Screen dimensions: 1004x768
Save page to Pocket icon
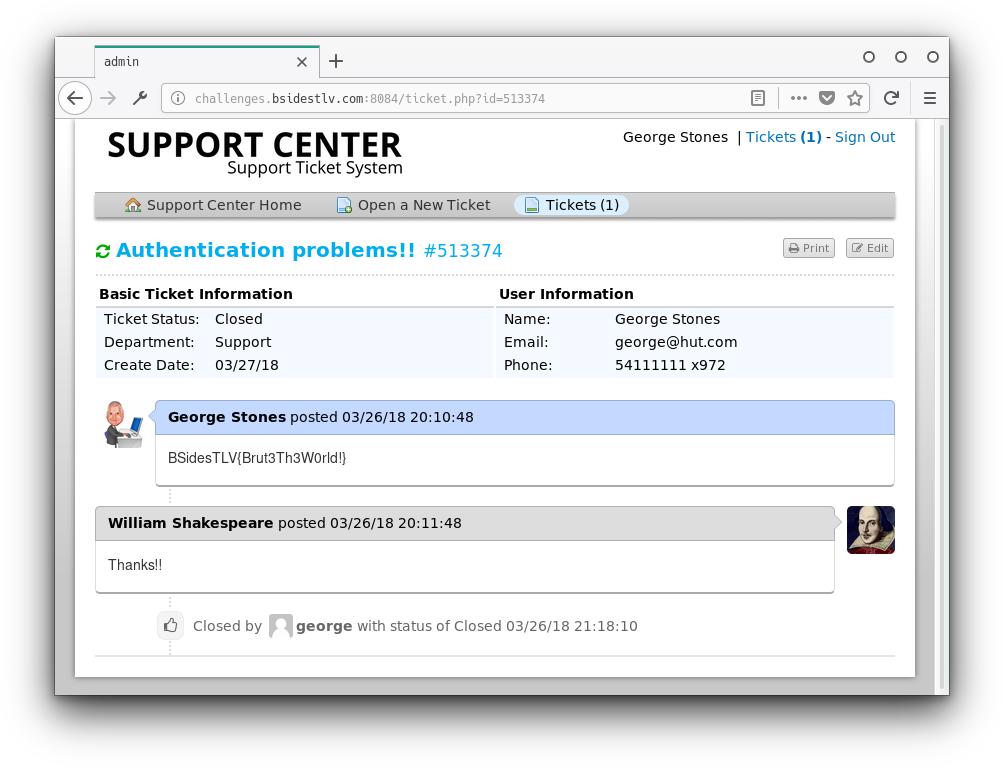click(x=827, y=98)
